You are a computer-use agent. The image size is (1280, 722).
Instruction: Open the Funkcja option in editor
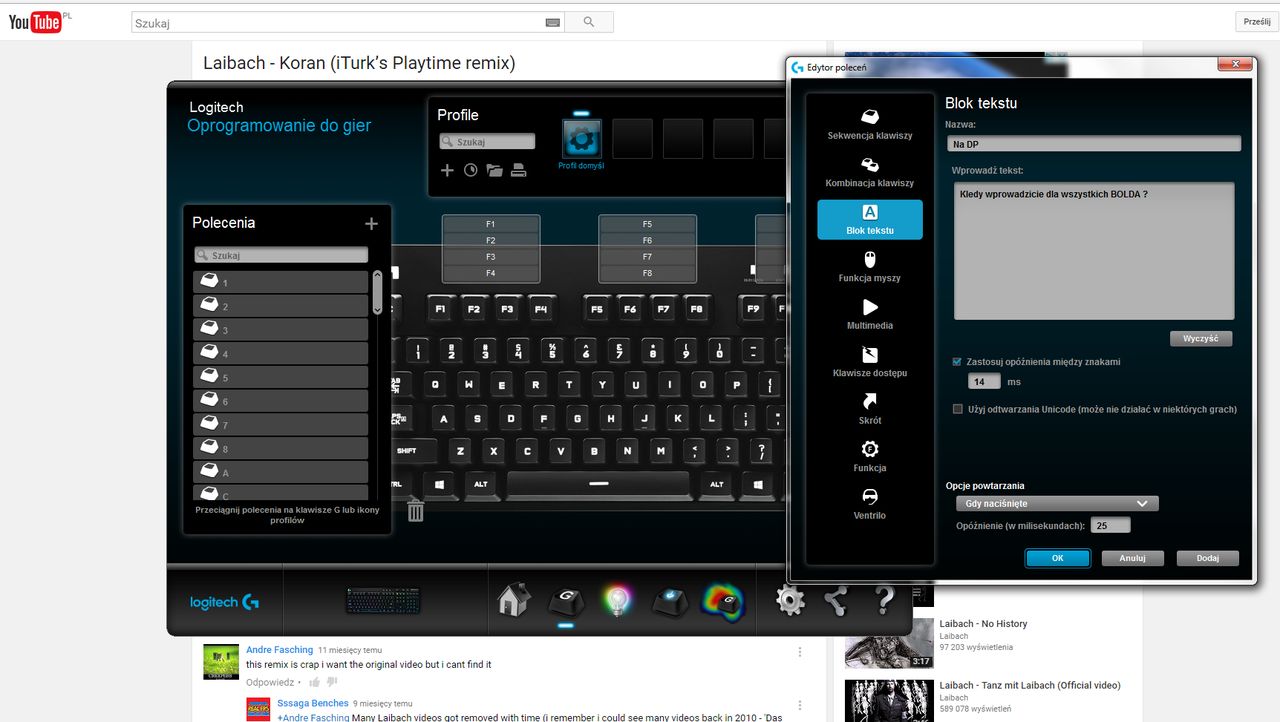pos(869,457)
